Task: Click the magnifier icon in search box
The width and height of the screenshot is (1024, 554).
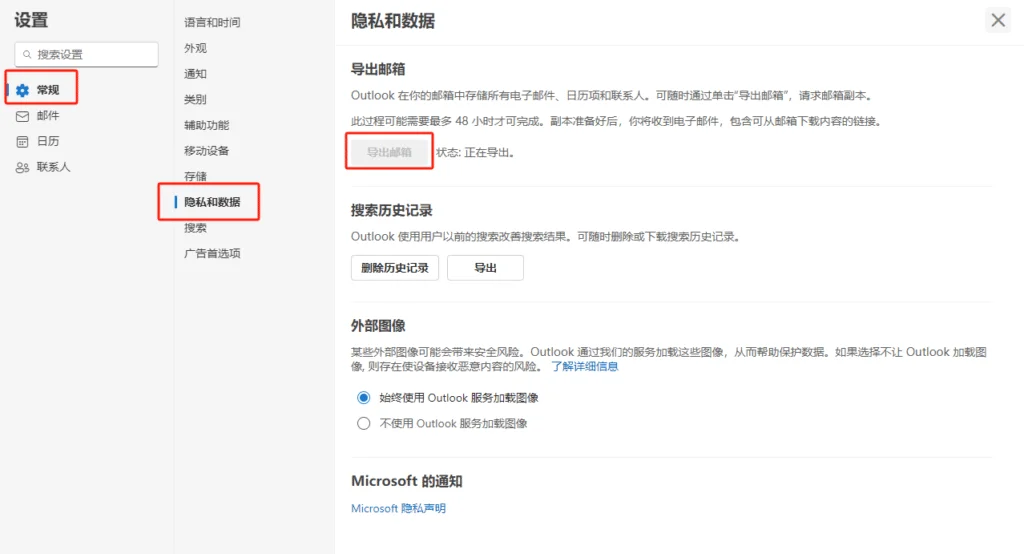Action: (x=27, y=54)
